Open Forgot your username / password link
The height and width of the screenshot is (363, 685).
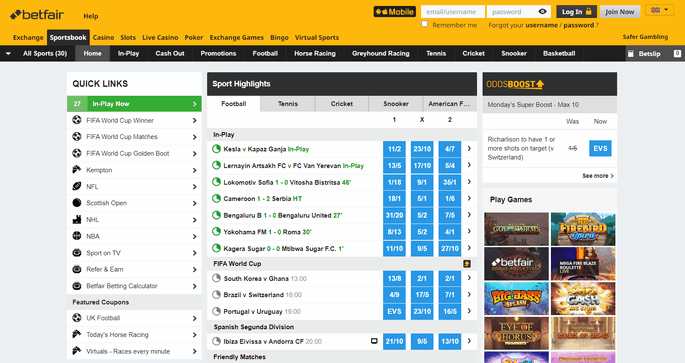(543, 25)
